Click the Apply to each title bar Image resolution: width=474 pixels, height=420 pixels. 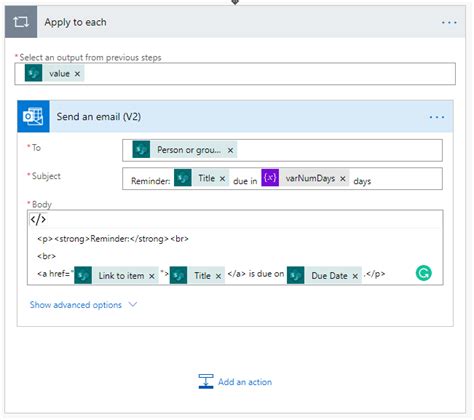(x=235, y=22)
